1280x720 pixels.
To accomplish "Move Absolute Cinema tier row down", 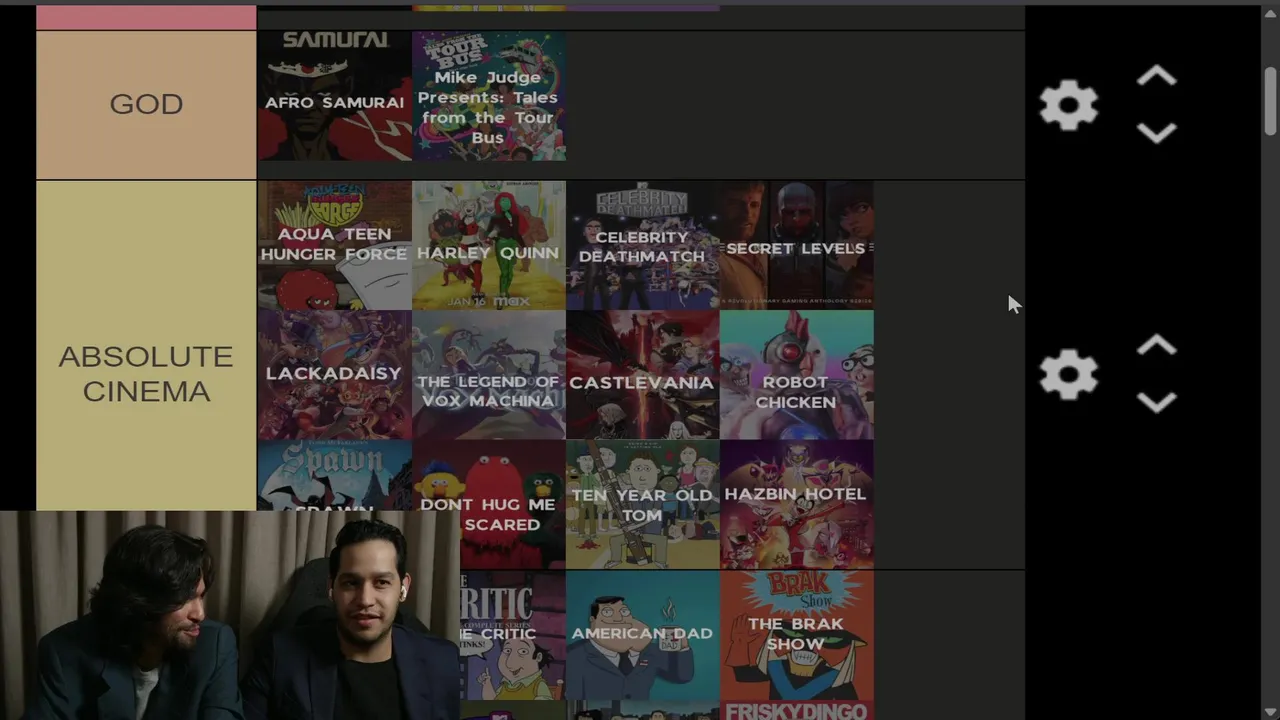I will point(1156,402).
